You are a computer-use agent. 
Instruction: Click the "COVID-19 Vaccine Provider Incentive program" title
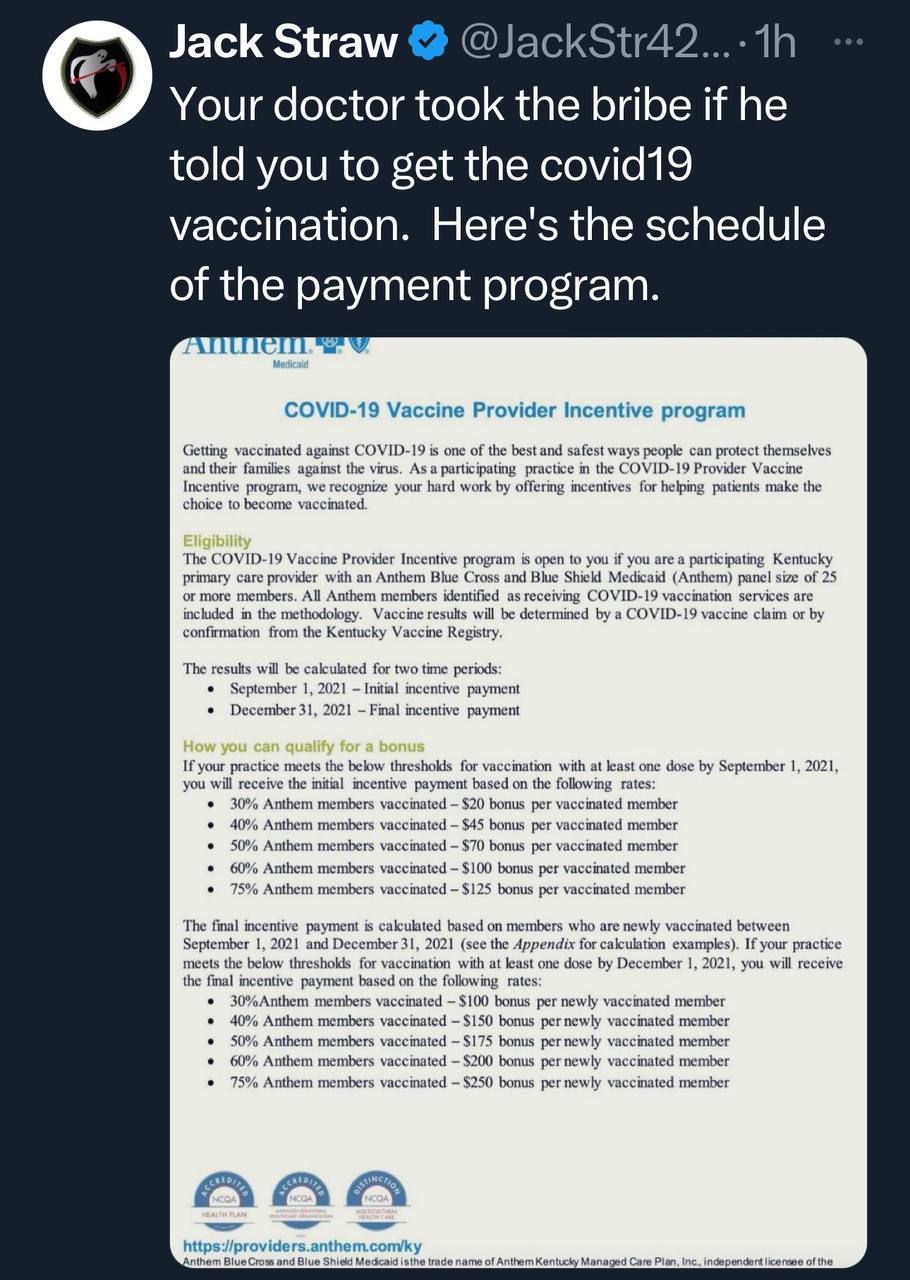(x=514, y=410)
